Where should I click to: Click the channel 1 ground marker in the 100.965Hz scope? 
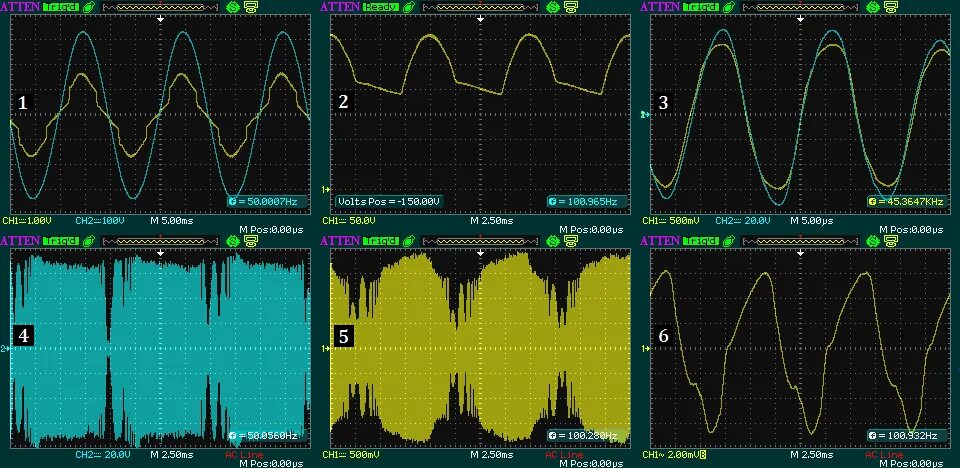coord(326,189)
